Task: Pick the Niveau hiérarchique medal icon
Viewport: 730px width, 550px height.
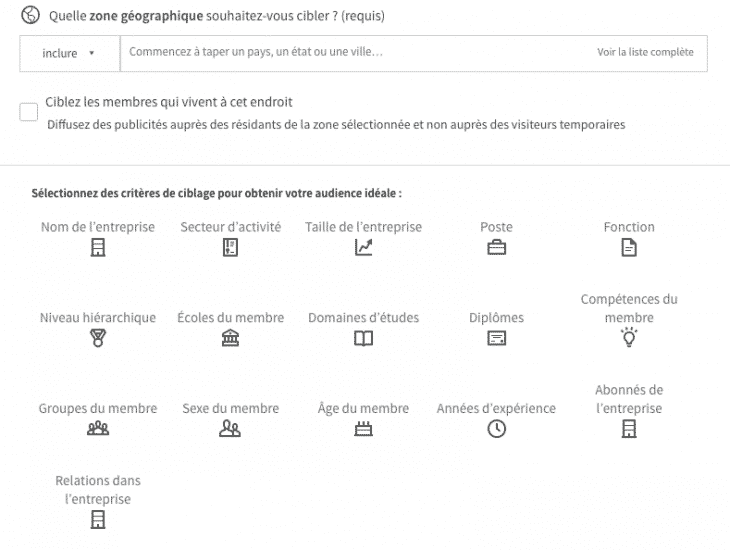Action: pos(98,338)
